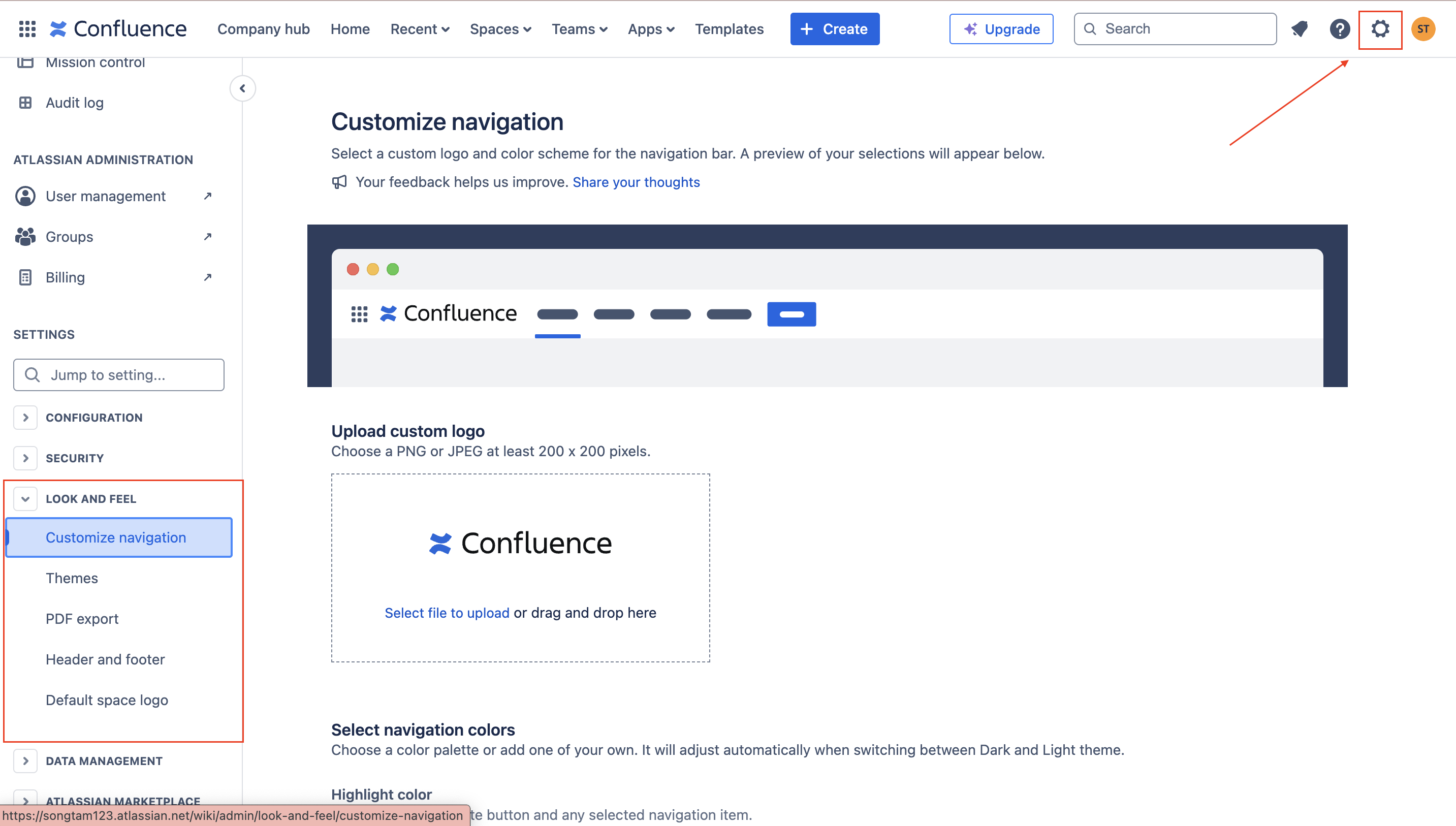Open the ST profile avatar
This screenshot has height=826, width=1456.
click(1423, 29)
